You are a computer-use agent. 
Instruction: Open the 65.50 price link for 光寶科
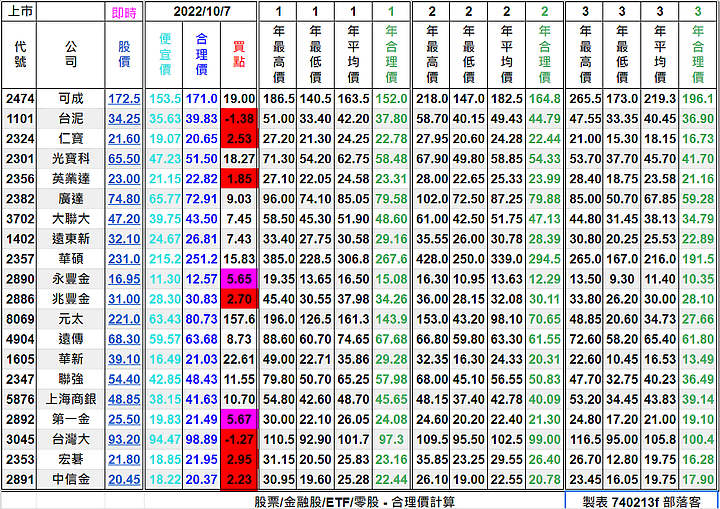point(124,159)
